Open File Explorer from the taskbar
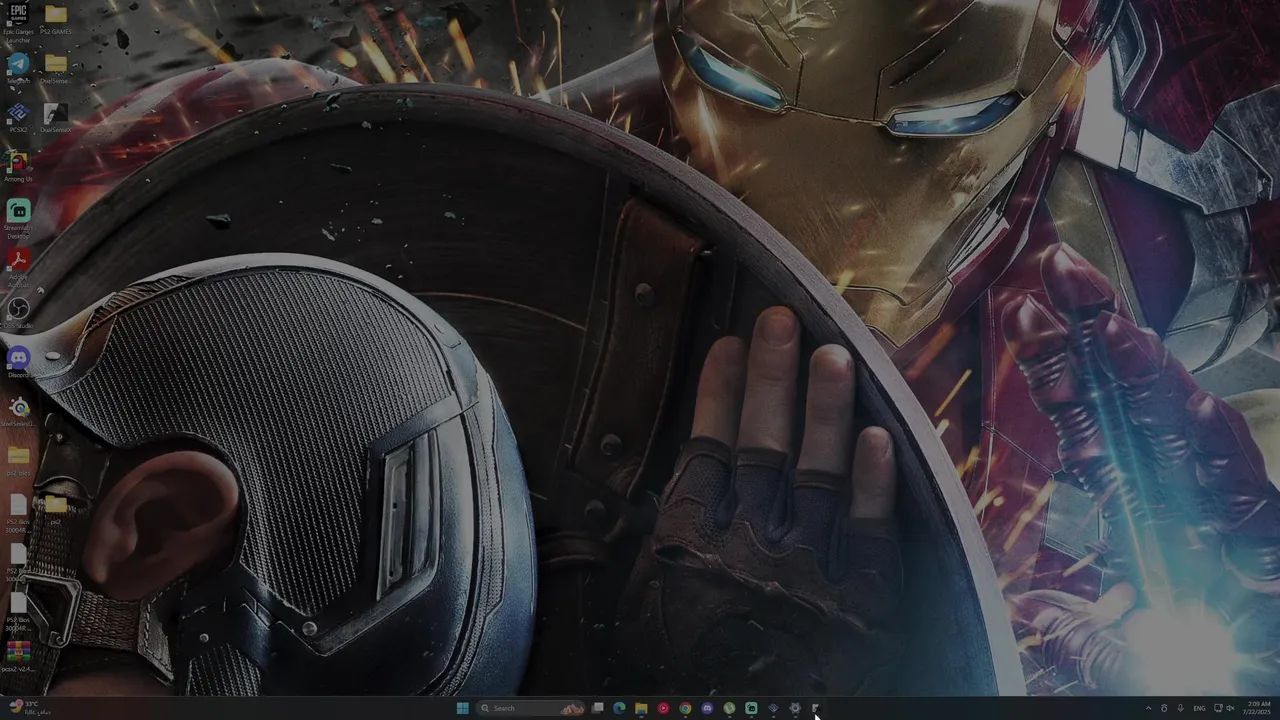Viewport: 1280px width, 720px height. coord(641,708)
